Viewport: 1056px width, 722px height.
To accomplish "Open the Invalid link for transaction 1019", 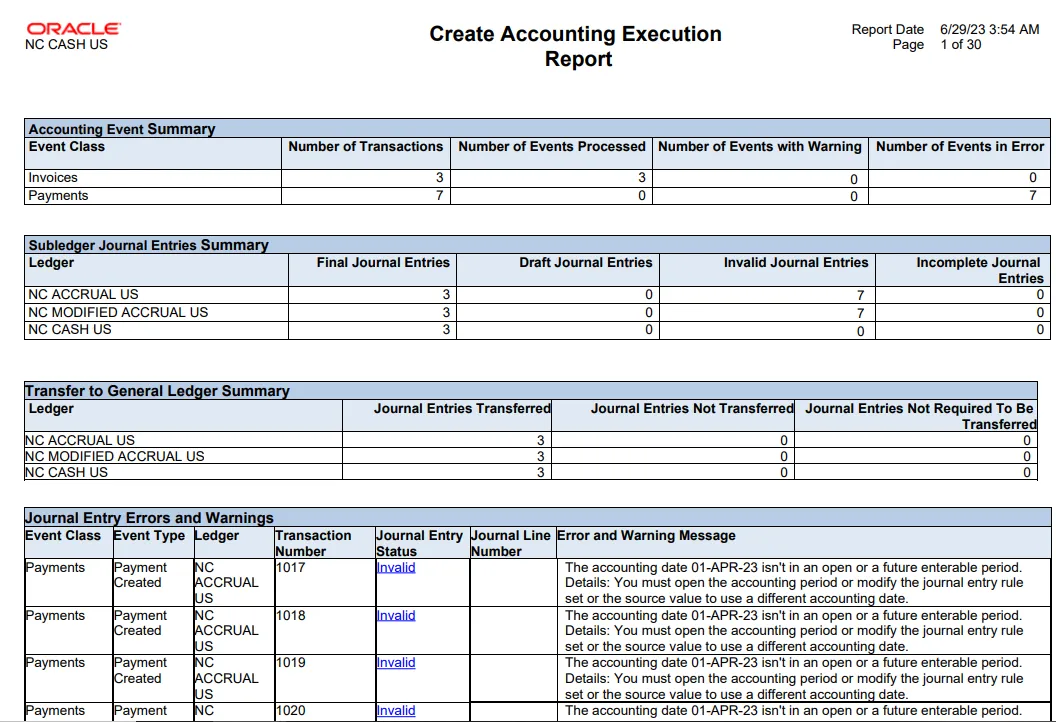I will click(395, 663).
